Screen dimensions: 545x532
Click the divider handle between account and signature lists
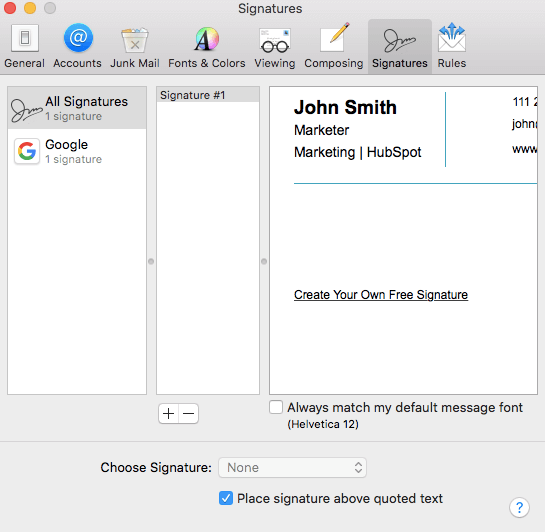(x=151, y=261)
